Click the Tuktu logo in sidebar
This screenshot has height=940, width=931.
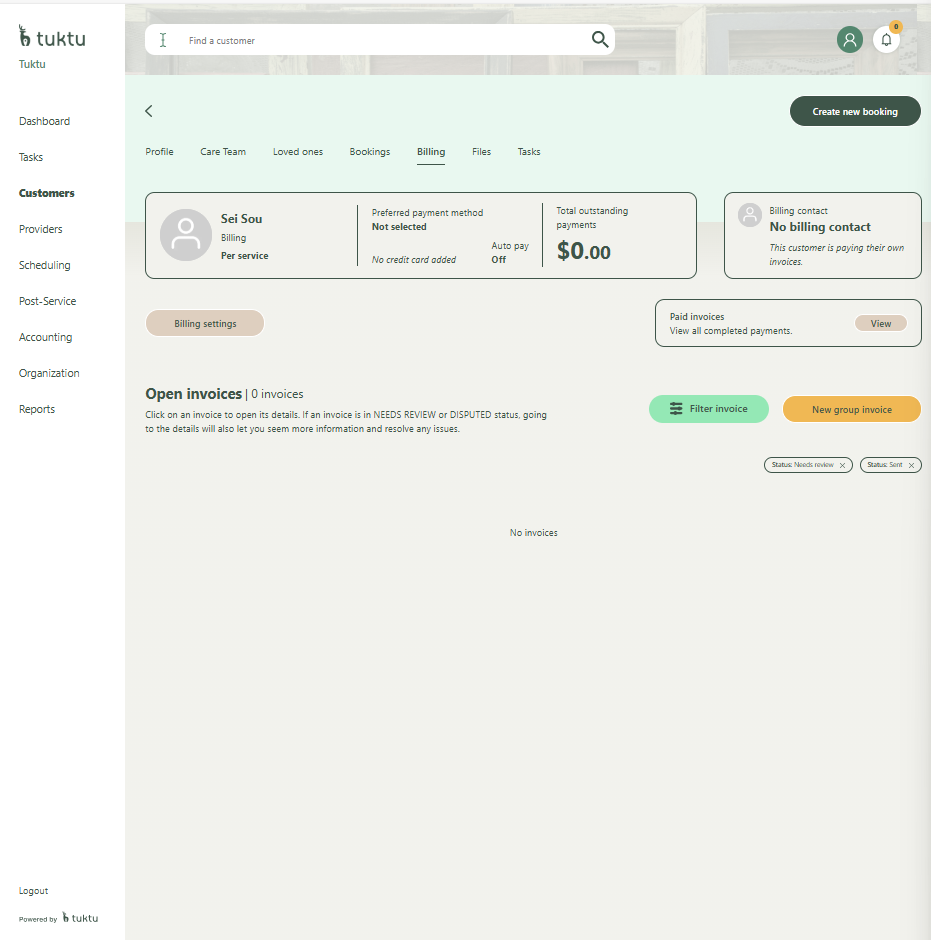52,38
